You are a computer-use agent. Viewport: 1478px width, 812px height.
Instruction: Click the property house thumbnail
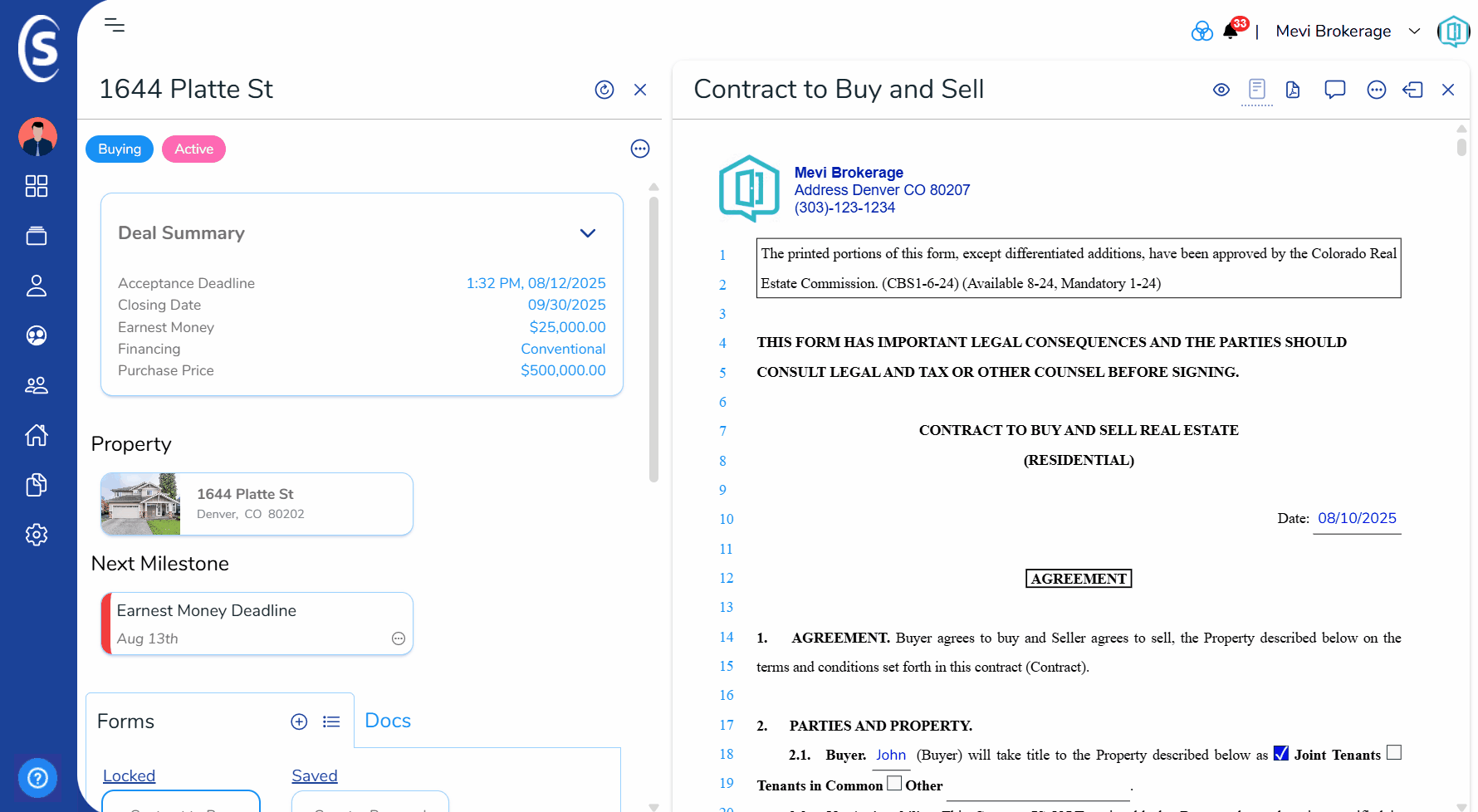click(x=140, y=504)
